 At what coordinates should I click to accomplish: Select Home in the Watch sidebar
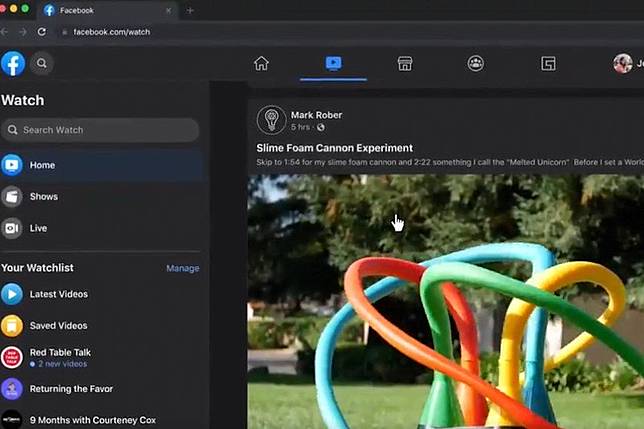coord(43,165)
